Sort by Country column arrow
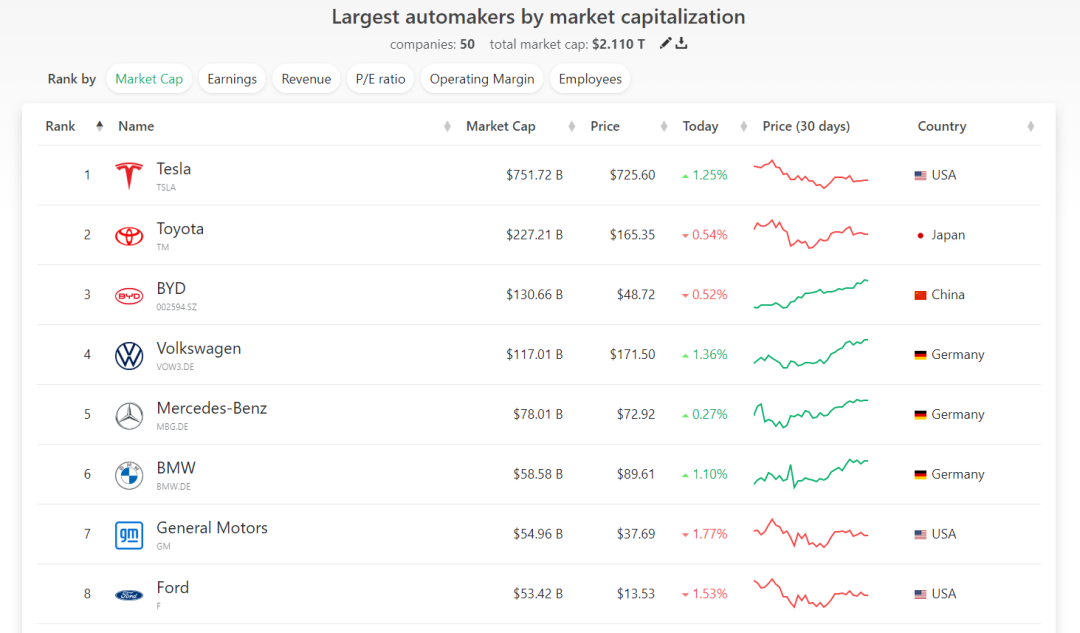The width and height of the screenshot is (1080, 633). point(1030,126)
